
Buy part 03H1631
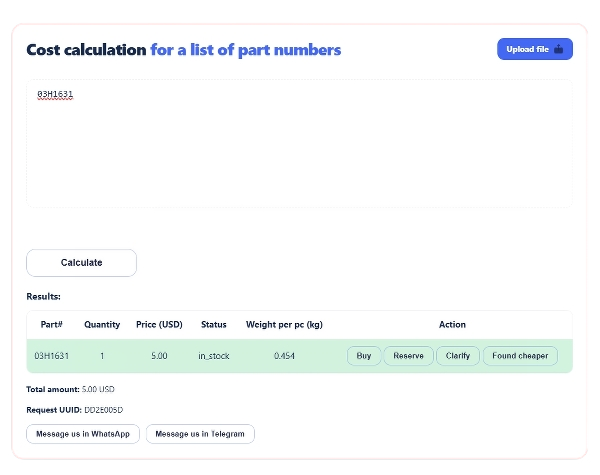pos(364,356)
